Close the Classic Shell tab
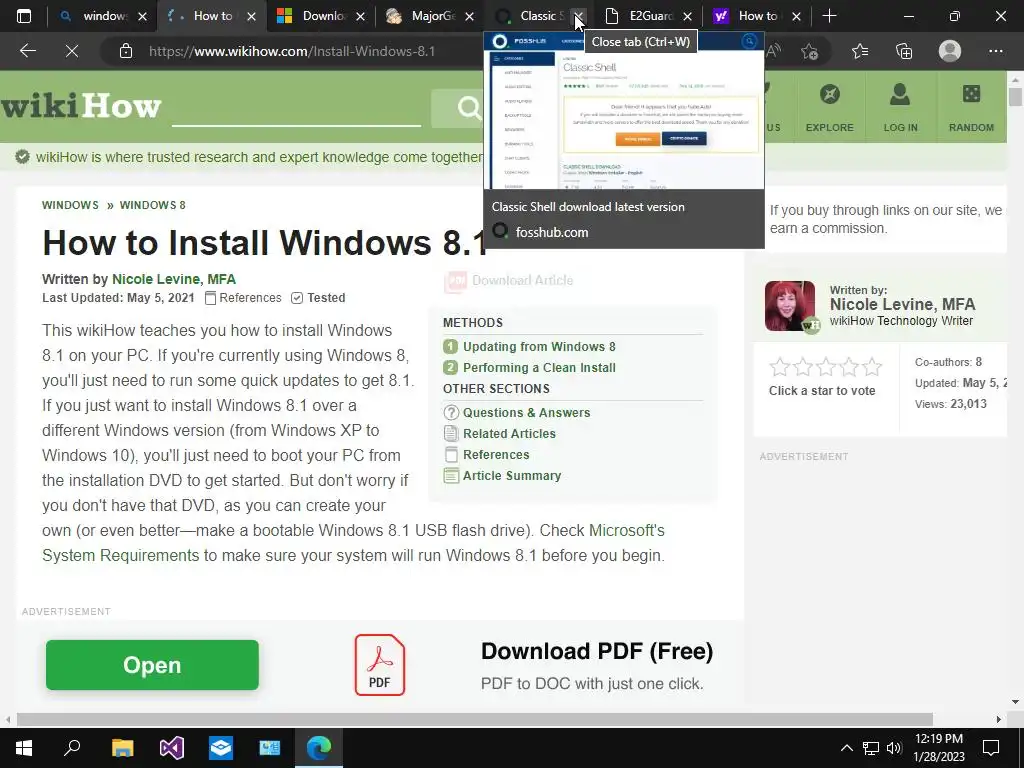The image size is (1024, 768). point(579,16)
